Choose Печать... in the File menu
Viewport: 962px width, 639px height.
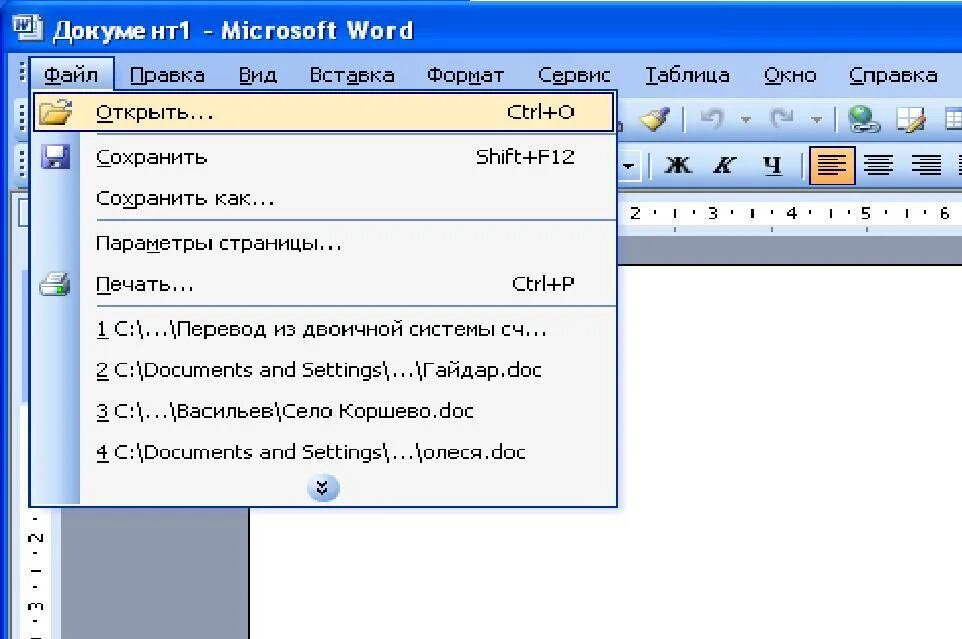tap(323, 285)
